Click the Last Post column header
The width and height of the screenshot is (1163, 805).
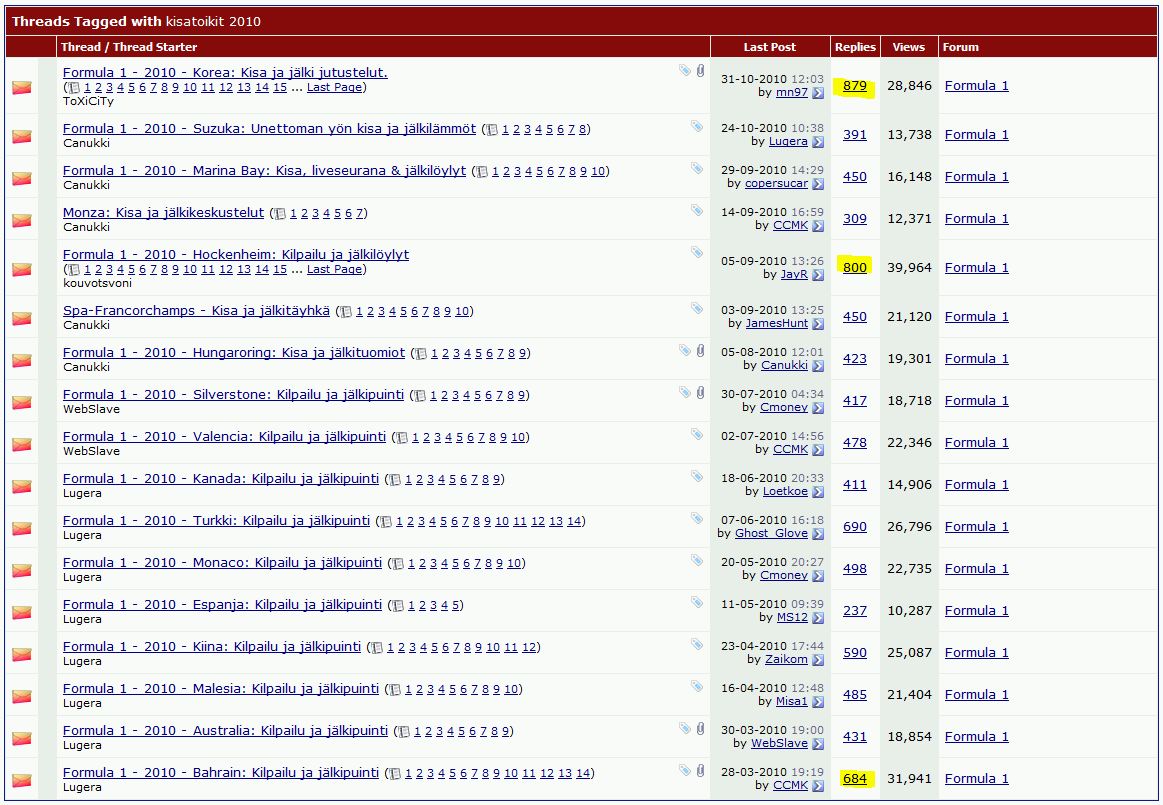[x=769, y=47]
